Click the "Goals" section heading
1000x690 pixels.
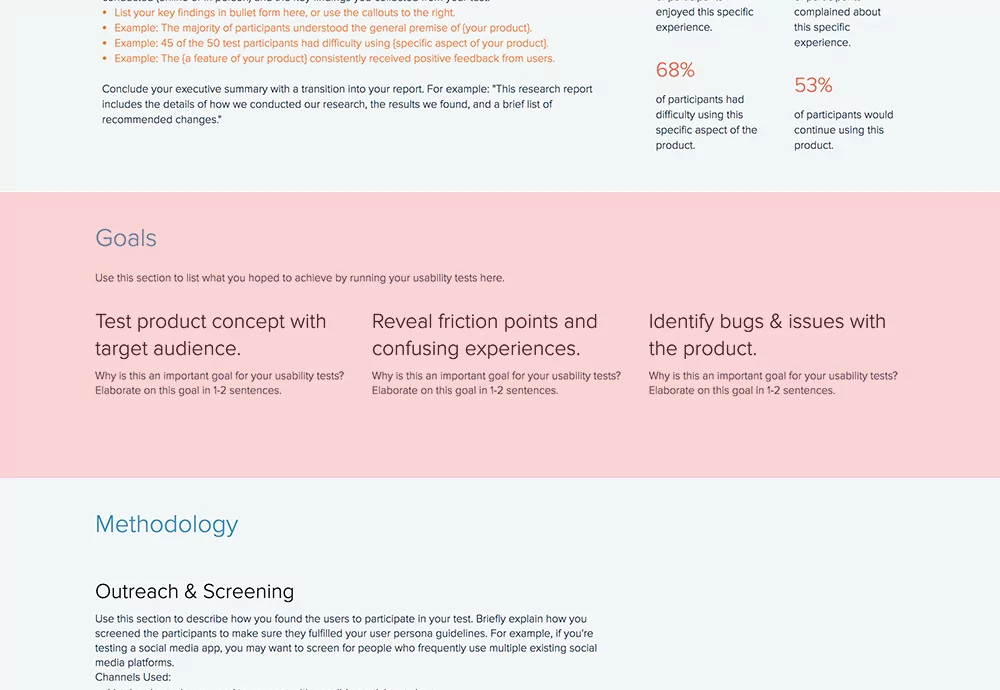tap(126, 238)
